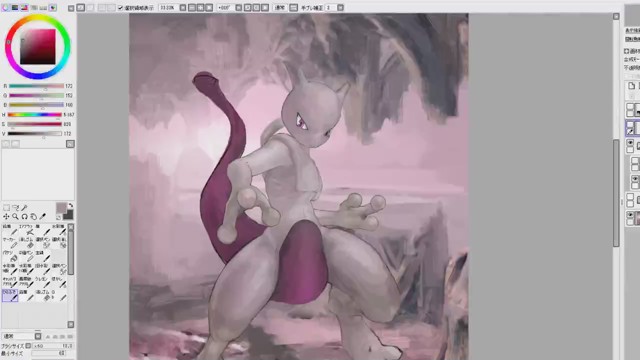The width and height of the screenshot is (640, 360).
Task: Adjust the V value slider
Action: pyautogui.click(x=35, y=133)
